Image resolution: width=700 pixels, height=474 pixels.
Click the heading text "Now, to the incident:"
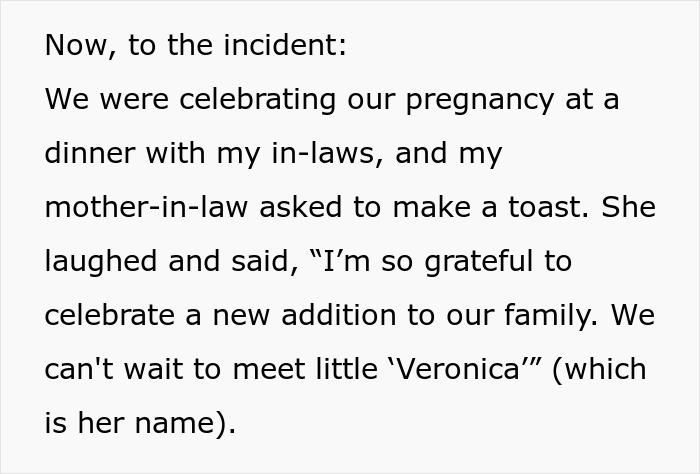(196, 46)
